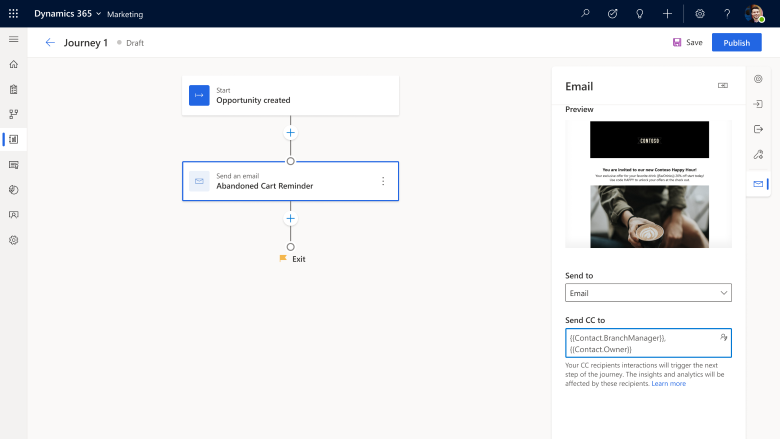Go back using the left arrow
Screen dimensions: 780x439
click(x=50, y=43)
